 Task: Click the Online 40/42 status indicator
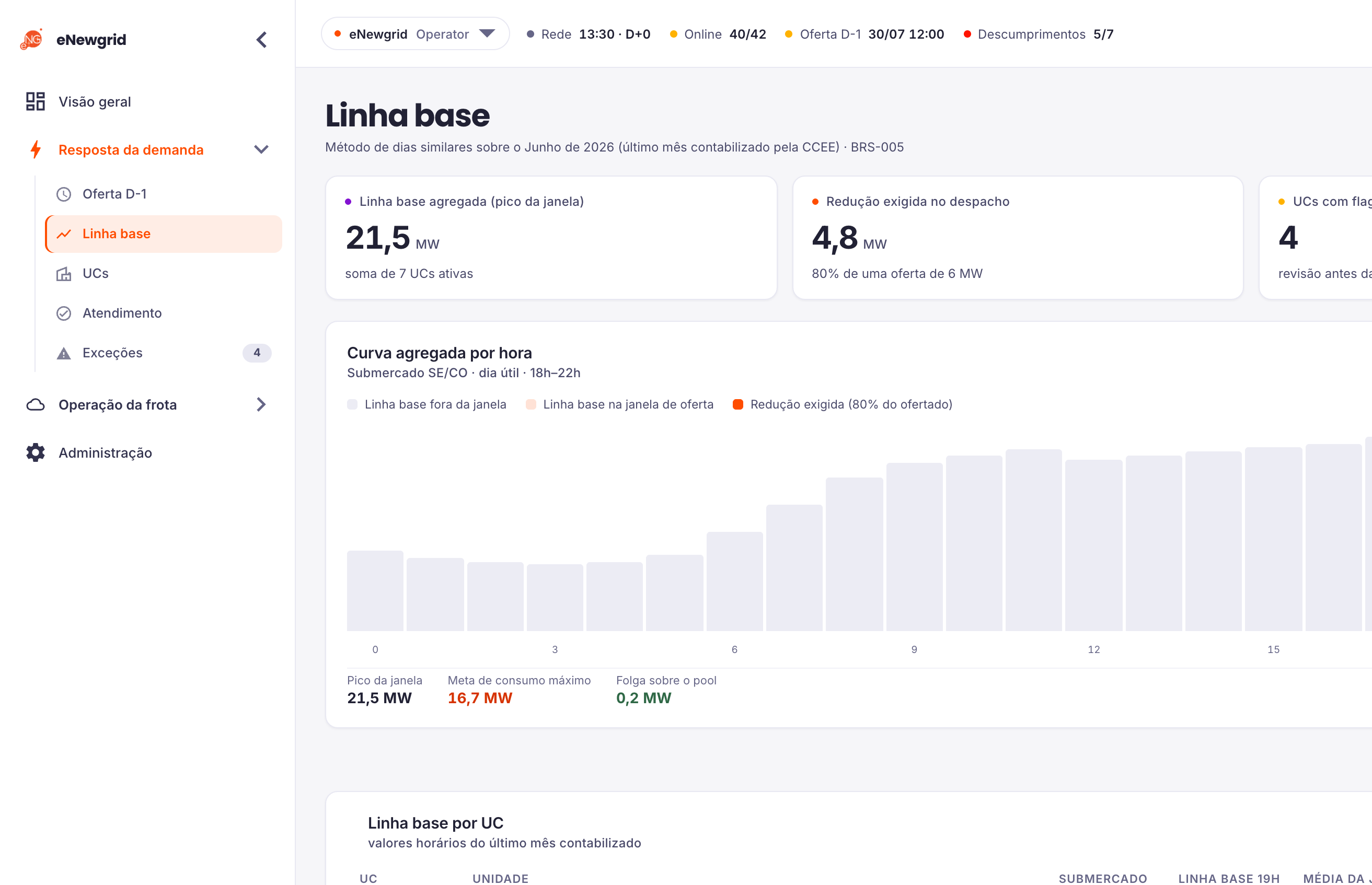coord(718,34)
